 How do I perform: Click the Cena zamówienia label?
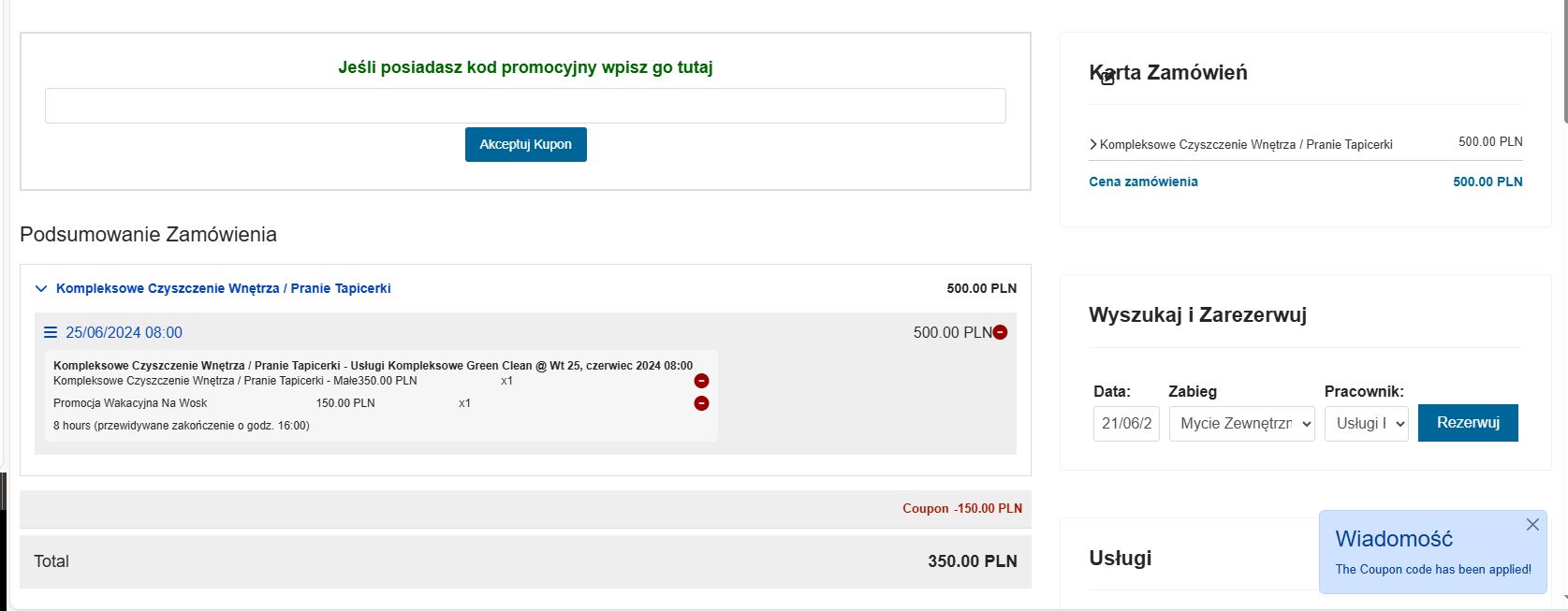(1143, 182)
